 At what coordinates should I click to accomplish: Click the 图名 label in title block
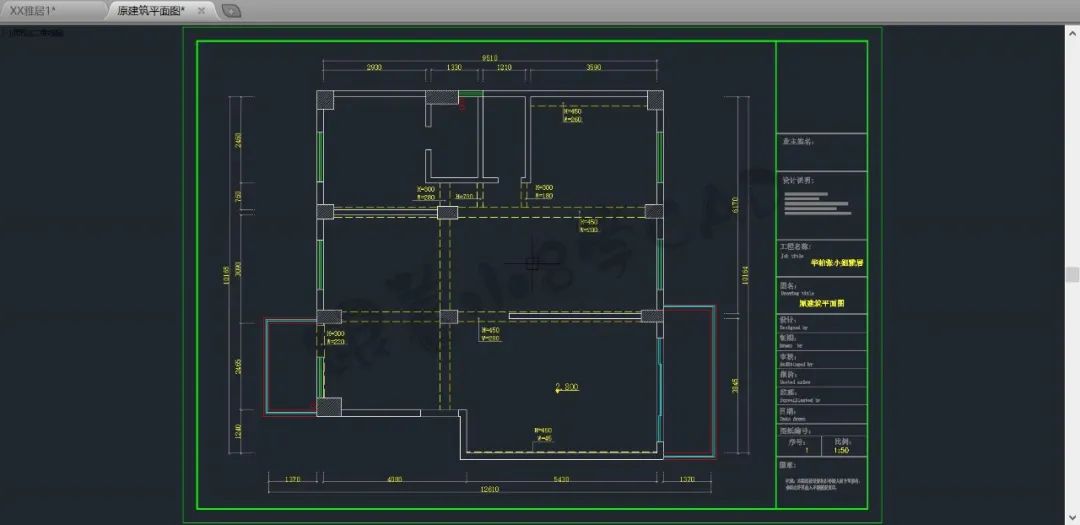click(x=789, y=285)
